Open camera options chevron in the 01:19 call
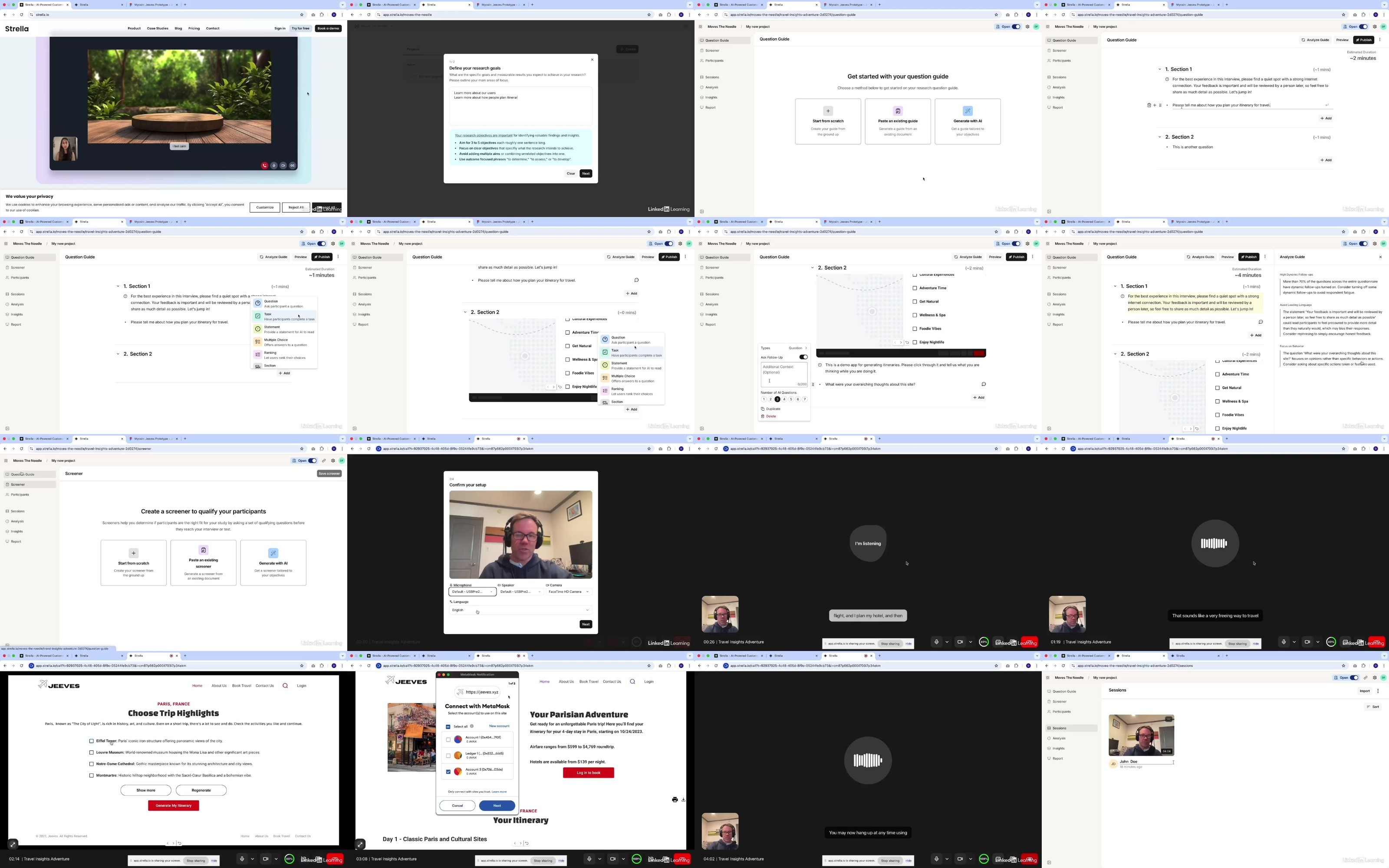The image size is (1389, 868). coord(1318,642)
